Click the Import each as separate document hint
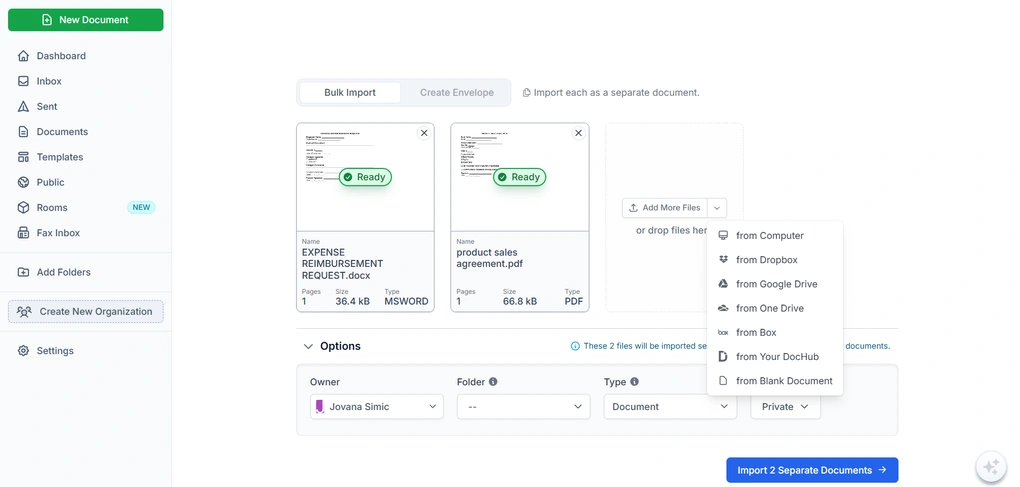The width and height of the screenshot is (1020, 487). click(x=611, y=92)
